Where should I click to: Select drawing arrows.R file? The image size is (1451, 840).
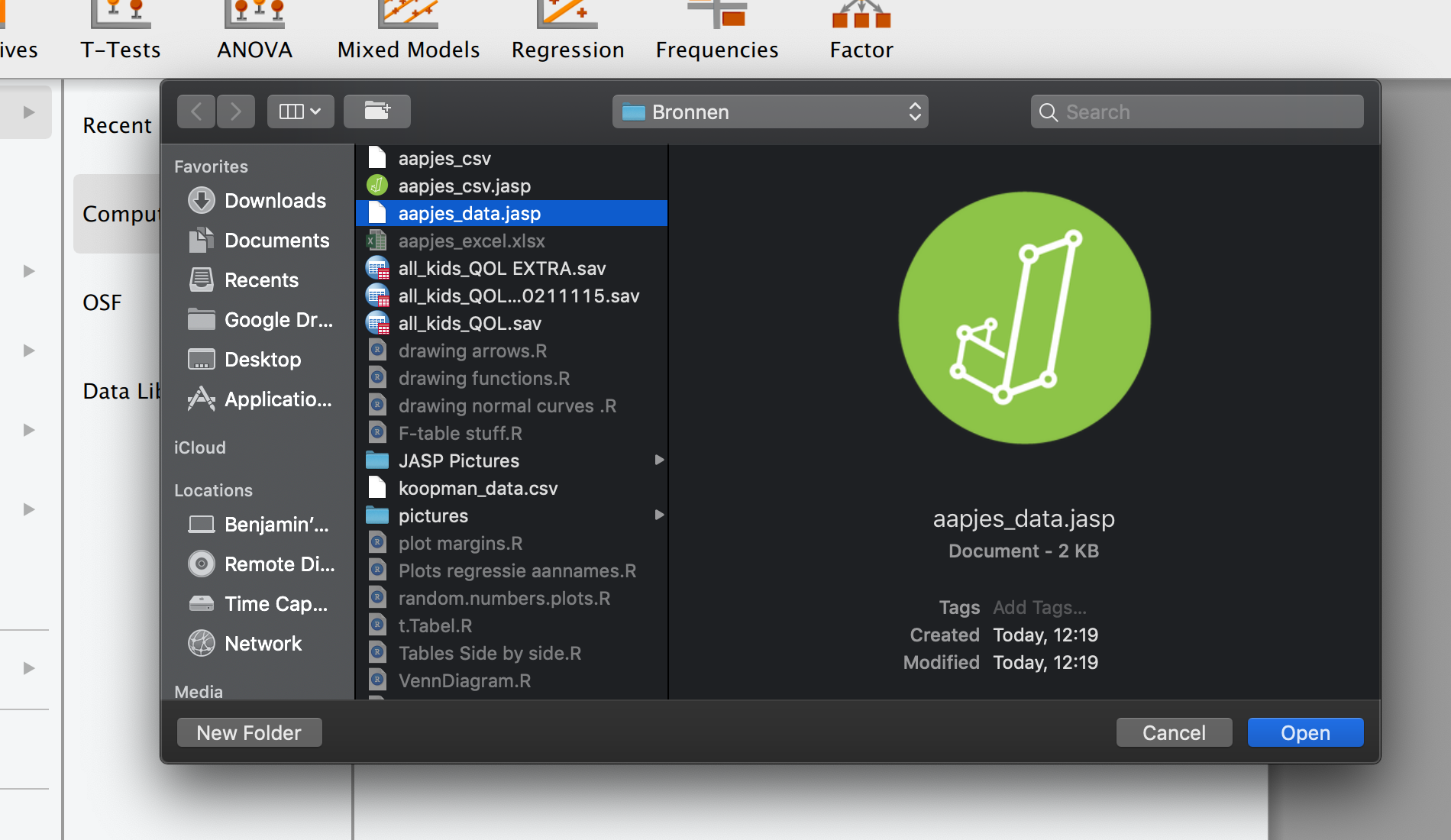point(512,351)
